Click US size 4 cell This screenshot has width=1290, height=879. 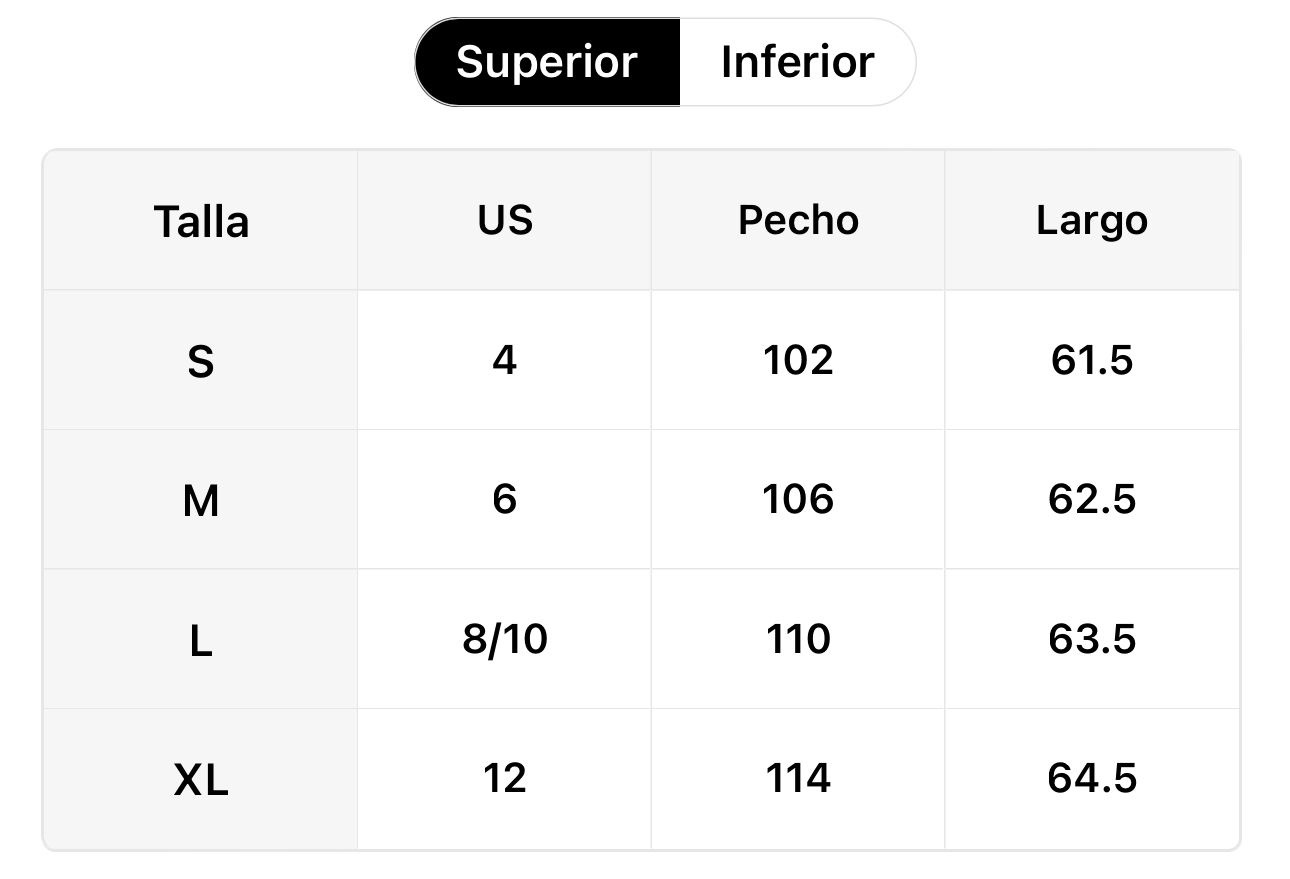tap(505, 361)
